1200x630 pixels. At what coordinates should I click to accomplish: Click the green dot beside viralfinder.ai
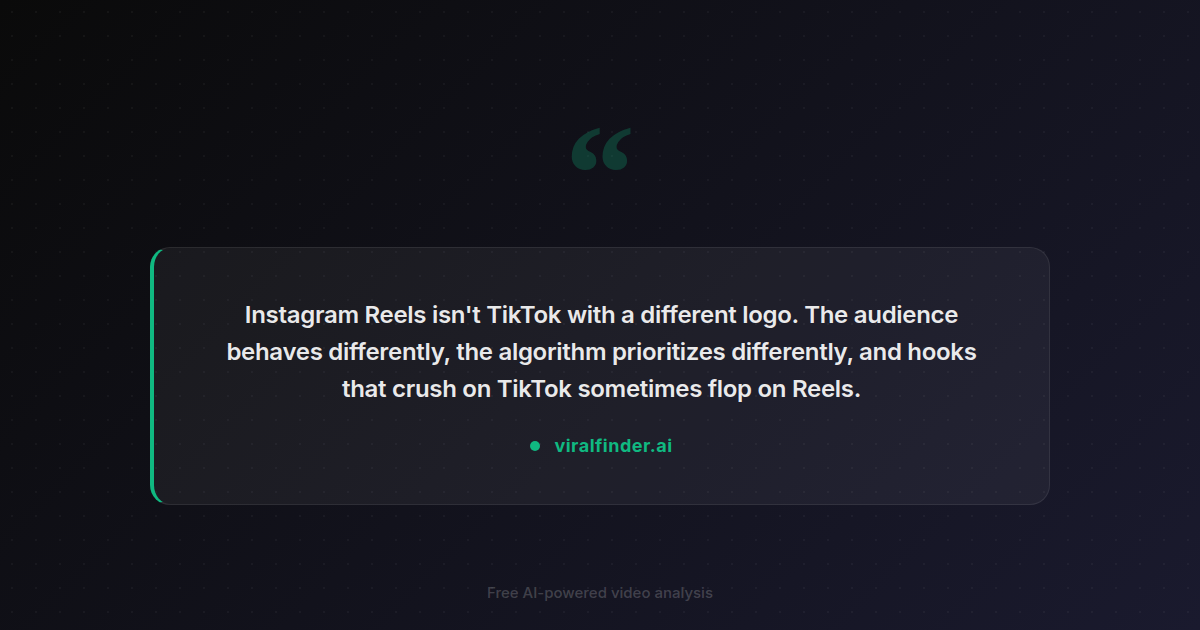coord(535,446)
